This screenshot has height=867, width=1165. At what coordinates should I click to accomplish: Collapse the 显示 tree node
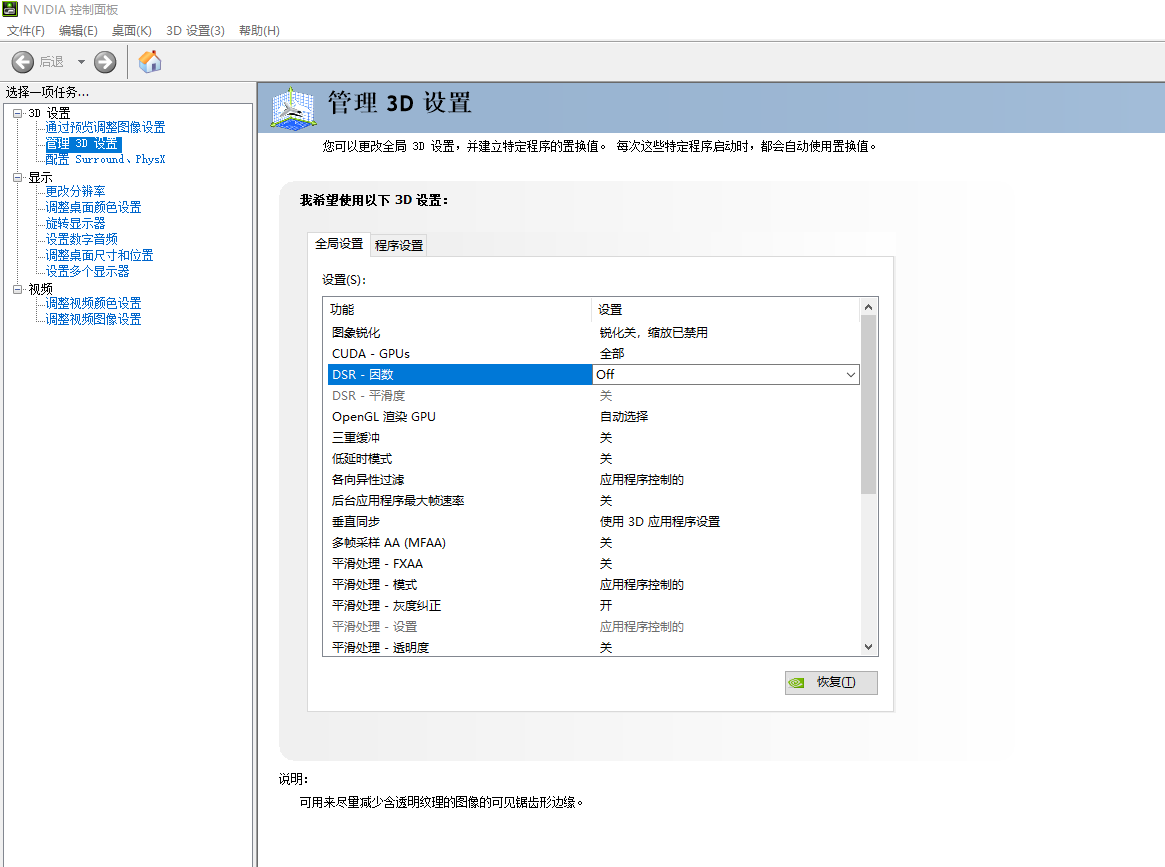point(17,177)
